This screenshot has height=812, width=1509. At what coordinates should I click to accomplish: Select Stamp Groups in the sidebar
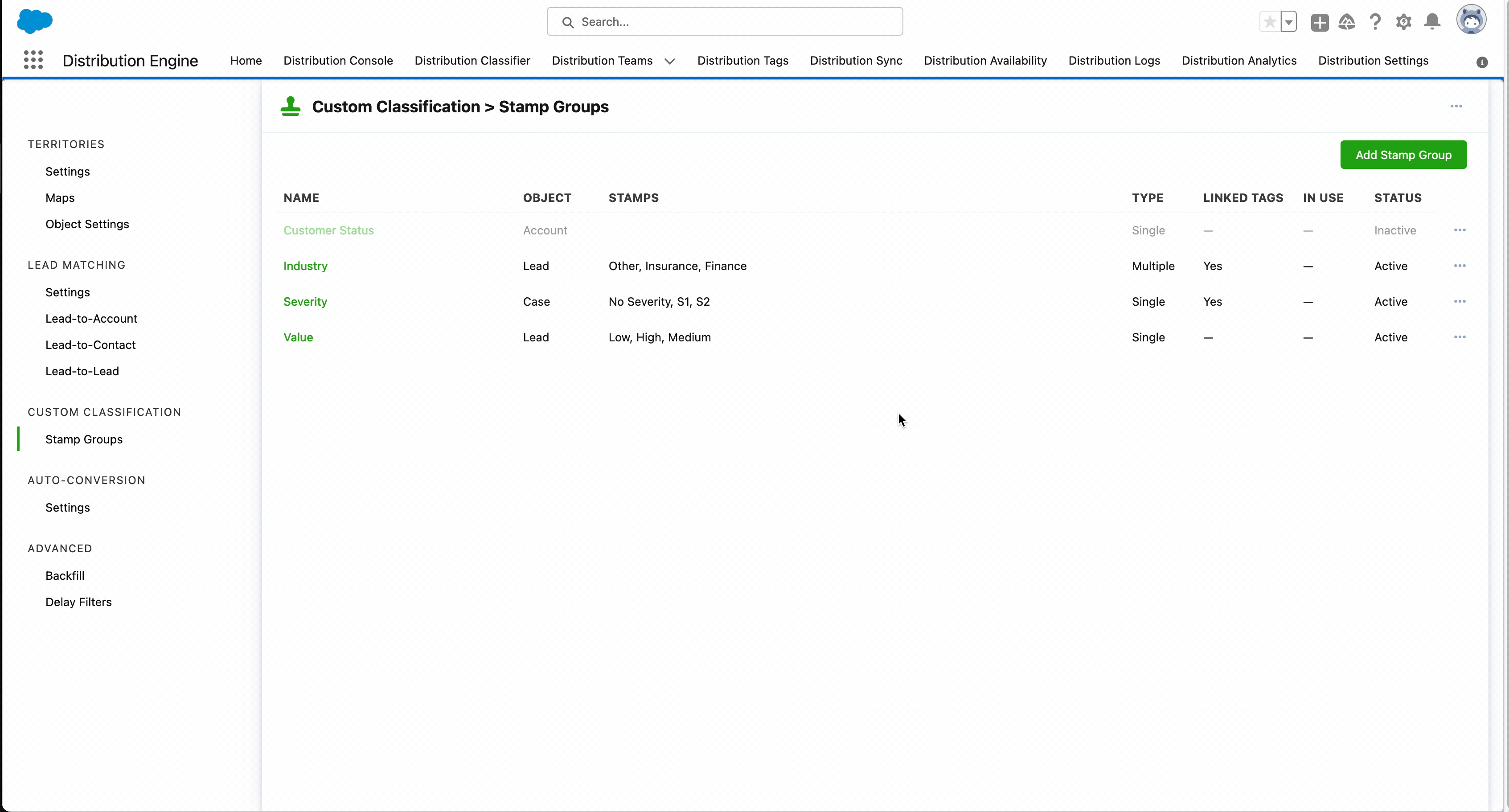84,439
